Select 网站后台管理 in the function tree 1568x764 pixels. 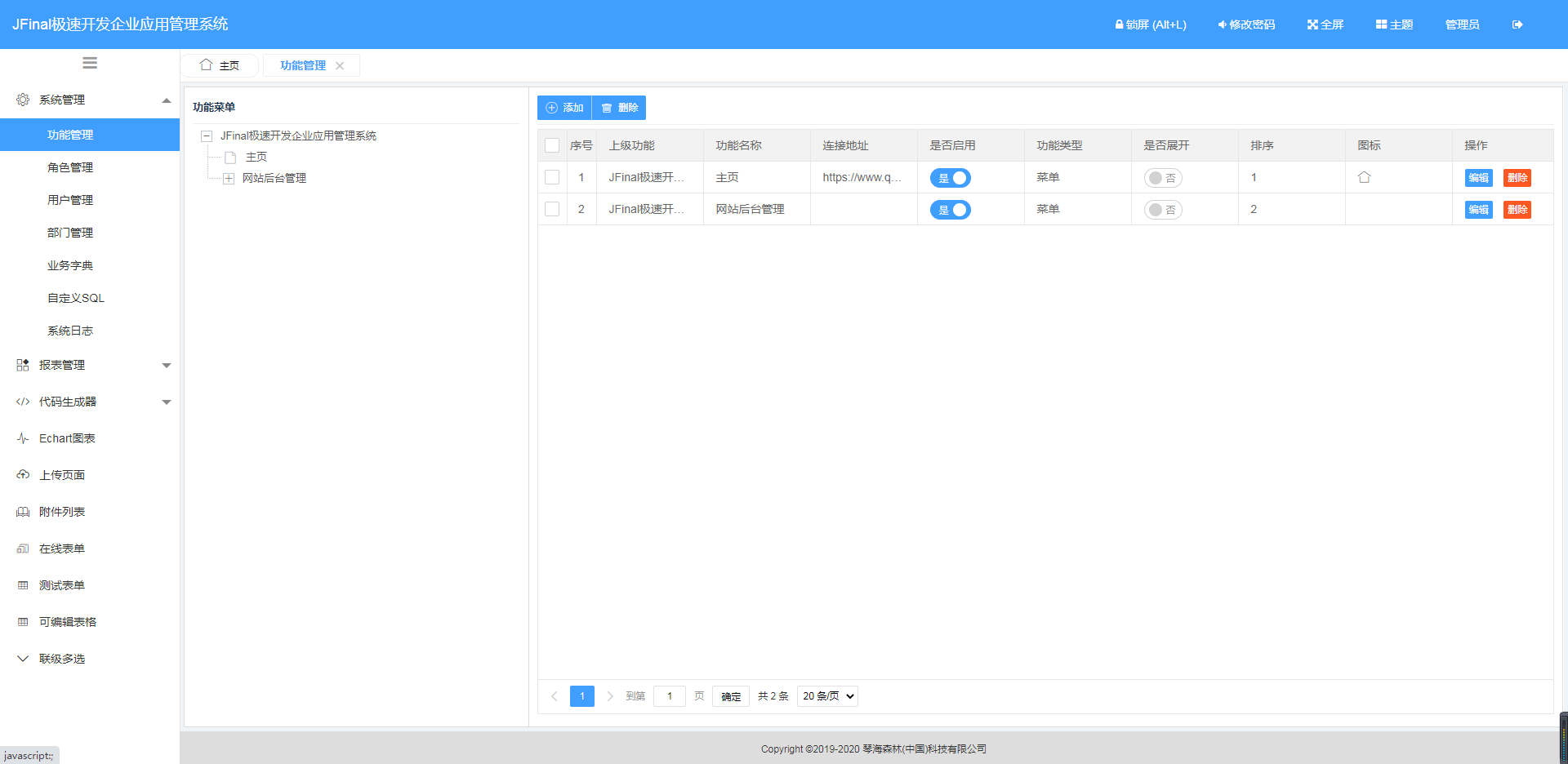(x=274, y=178)
